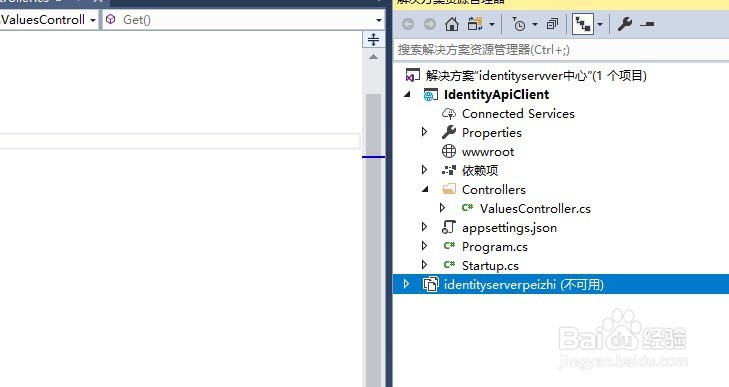Select Connected Services item
This screenshot has height=387, width=729.
point(518,113)
